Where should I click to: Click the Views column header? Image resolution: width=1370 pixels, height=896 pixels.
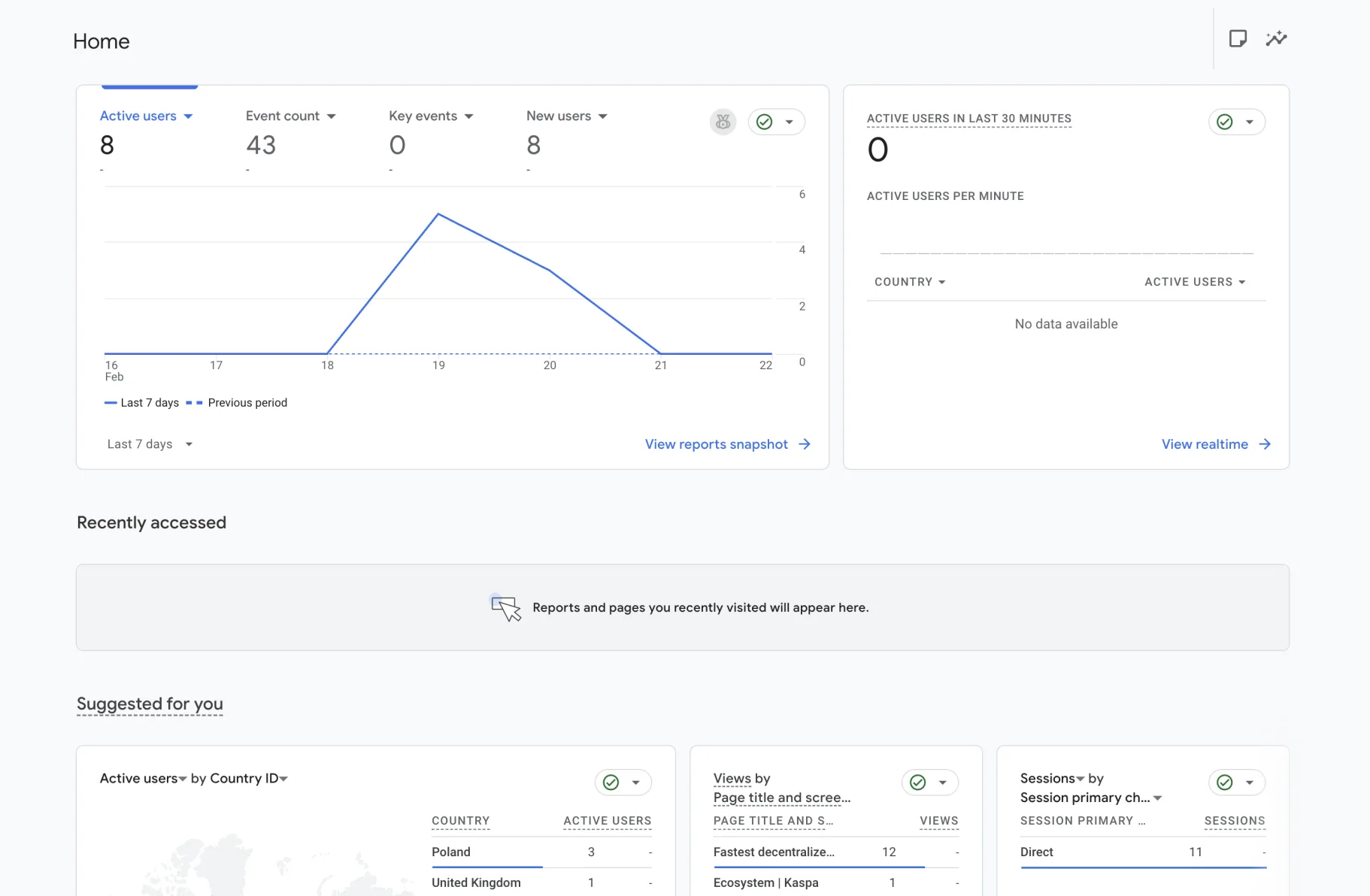click(939, 821)
